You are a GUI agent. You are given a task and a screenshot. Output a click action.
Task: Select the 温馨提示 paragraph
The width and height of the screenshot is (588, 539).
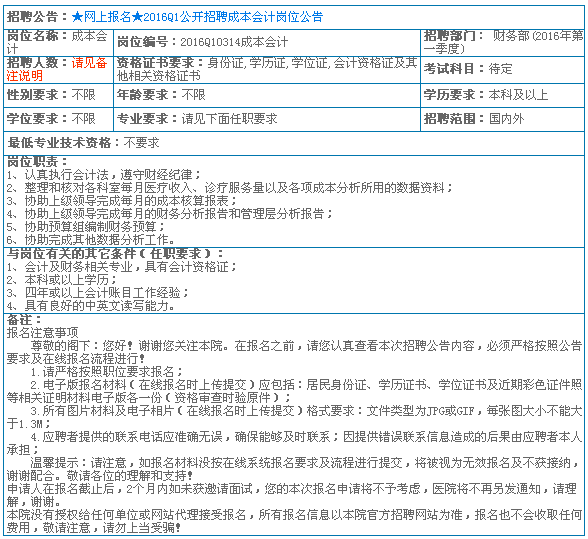294,469
